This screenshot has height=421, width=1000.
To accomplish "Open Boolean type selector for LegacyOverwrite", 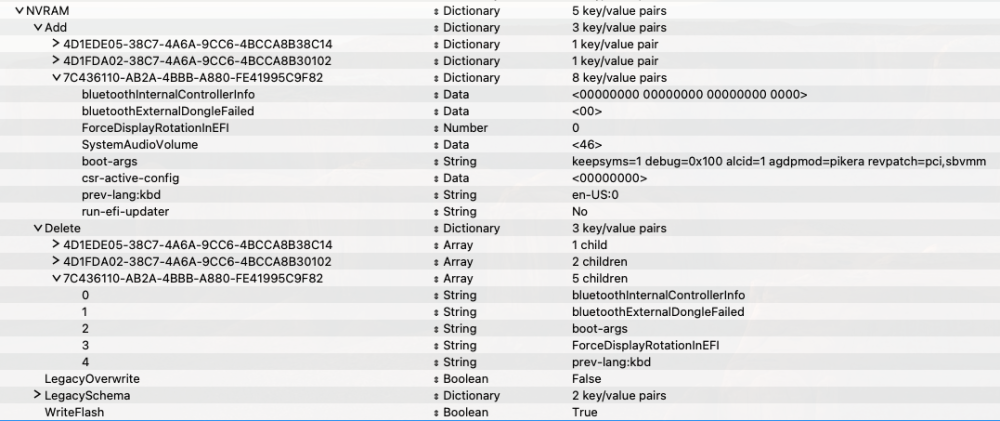I will click(436, 379).
